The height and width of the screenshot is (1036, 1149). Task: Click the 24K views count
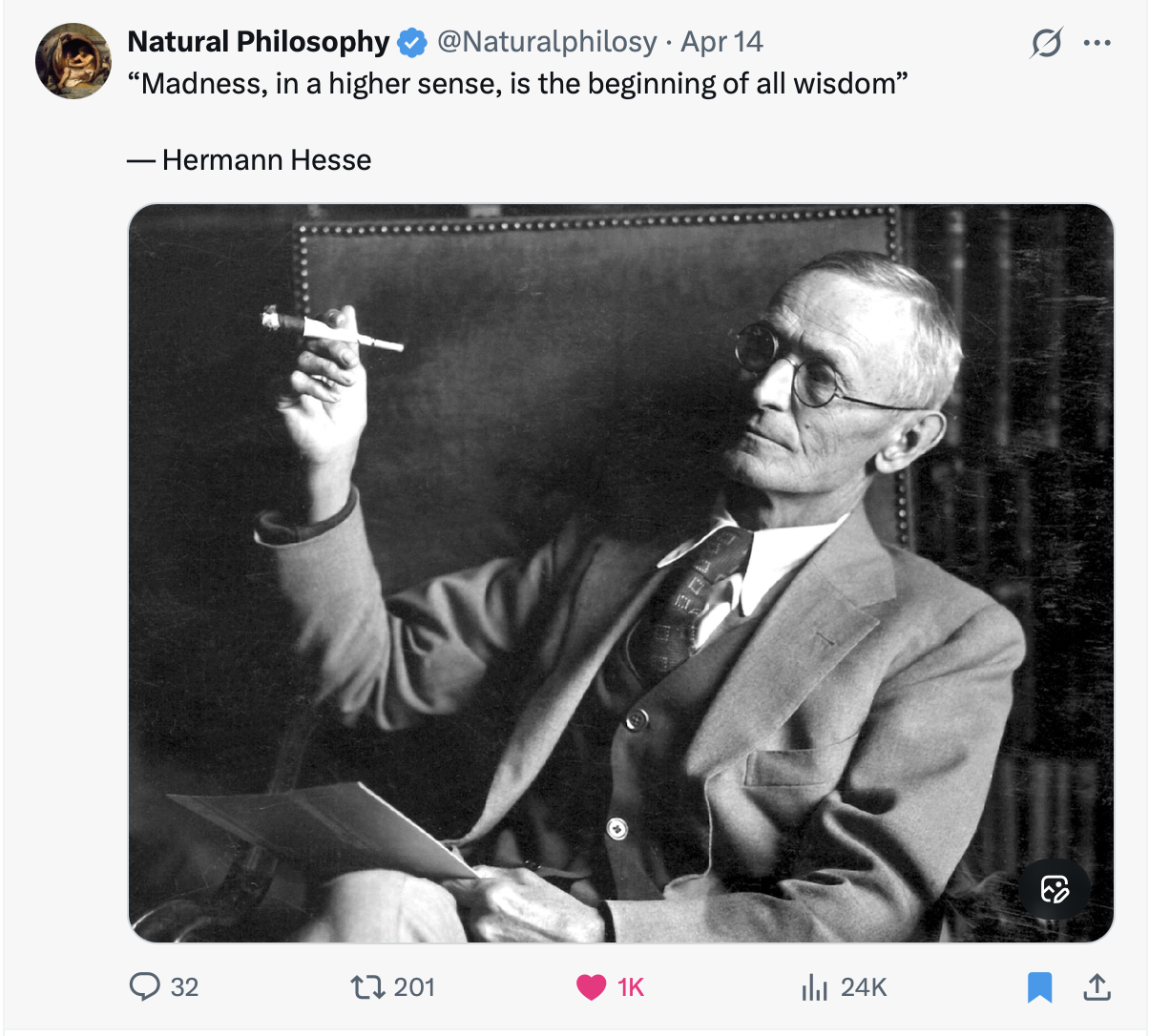[x=864, y=987]
